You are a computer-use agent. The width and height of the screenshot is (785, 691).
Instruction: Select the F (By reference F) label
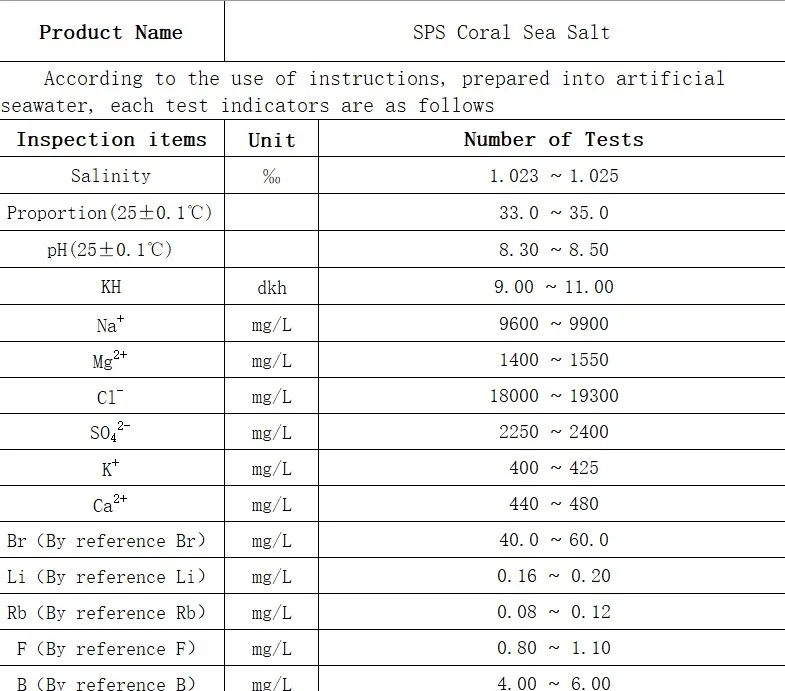point(106,649)
